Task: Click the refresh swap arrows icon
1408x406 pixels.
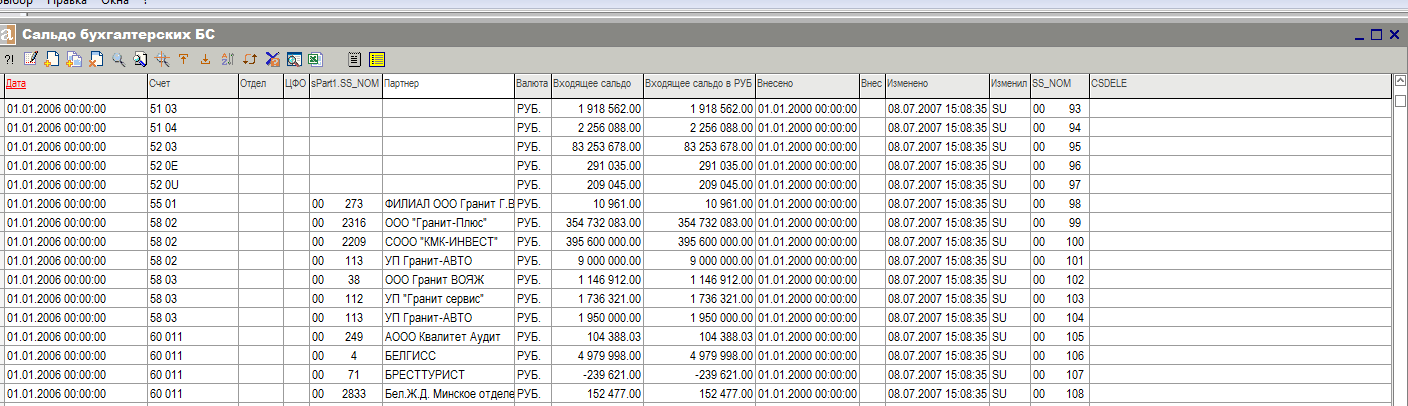Action: [x=250, y=60]
